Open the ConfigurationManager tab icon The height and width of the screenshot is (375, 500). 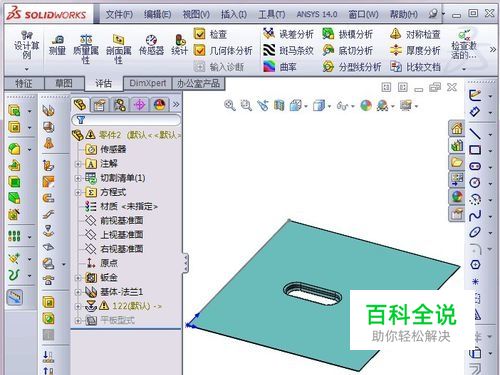(x=120, y=105)
